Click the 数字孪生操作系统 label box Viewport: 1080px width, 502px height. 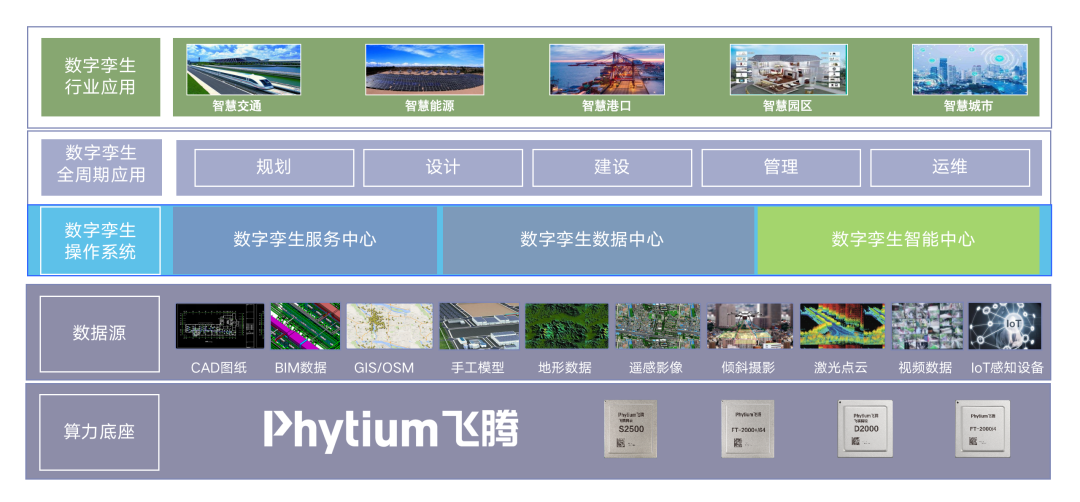tap(101, 240)
